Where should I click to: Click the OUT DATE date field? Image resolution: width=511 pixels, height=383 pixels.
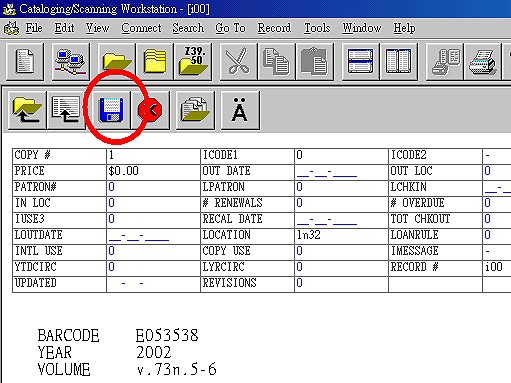pos(341,172)
